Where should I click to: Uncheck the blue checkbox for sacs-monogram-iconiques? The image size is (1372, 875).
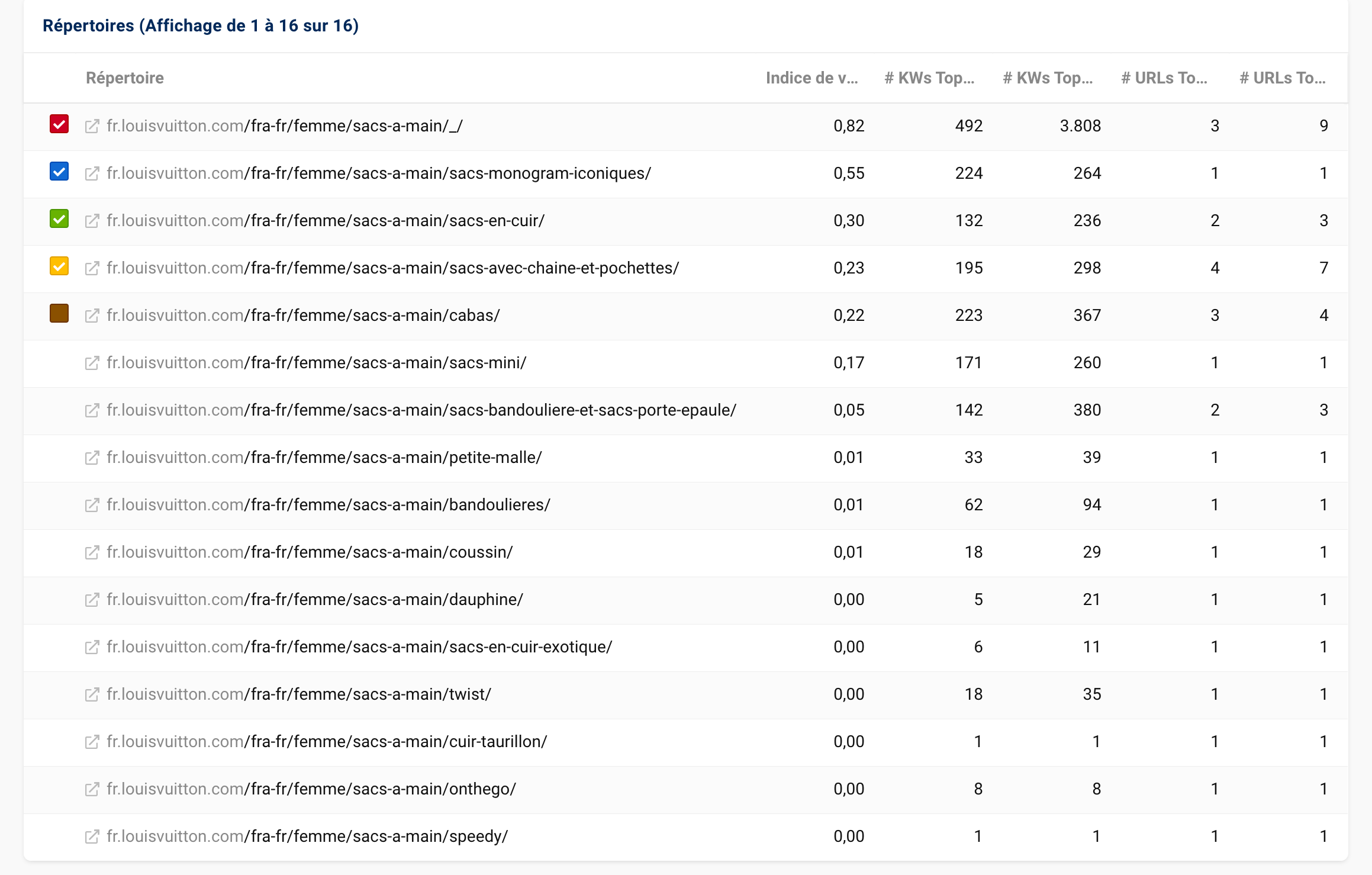[59, 172]
